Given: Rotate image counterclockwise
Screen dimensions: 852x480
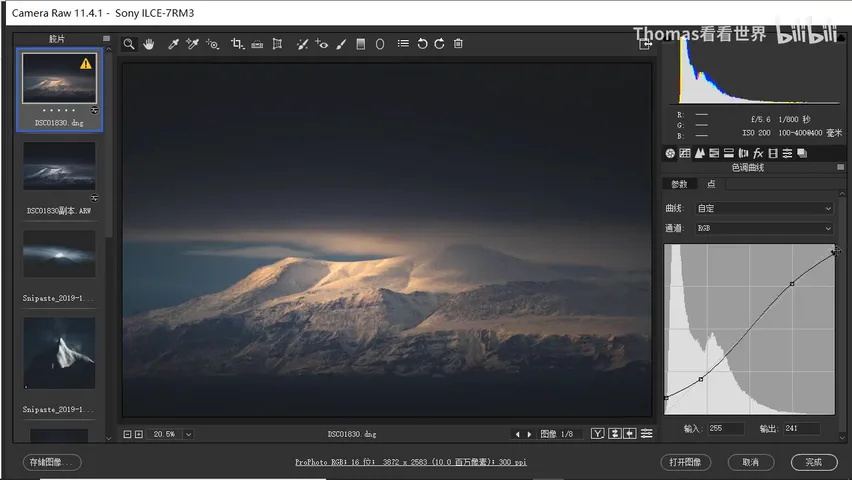Looking at the screenshot, I should (x=422, y=44).
